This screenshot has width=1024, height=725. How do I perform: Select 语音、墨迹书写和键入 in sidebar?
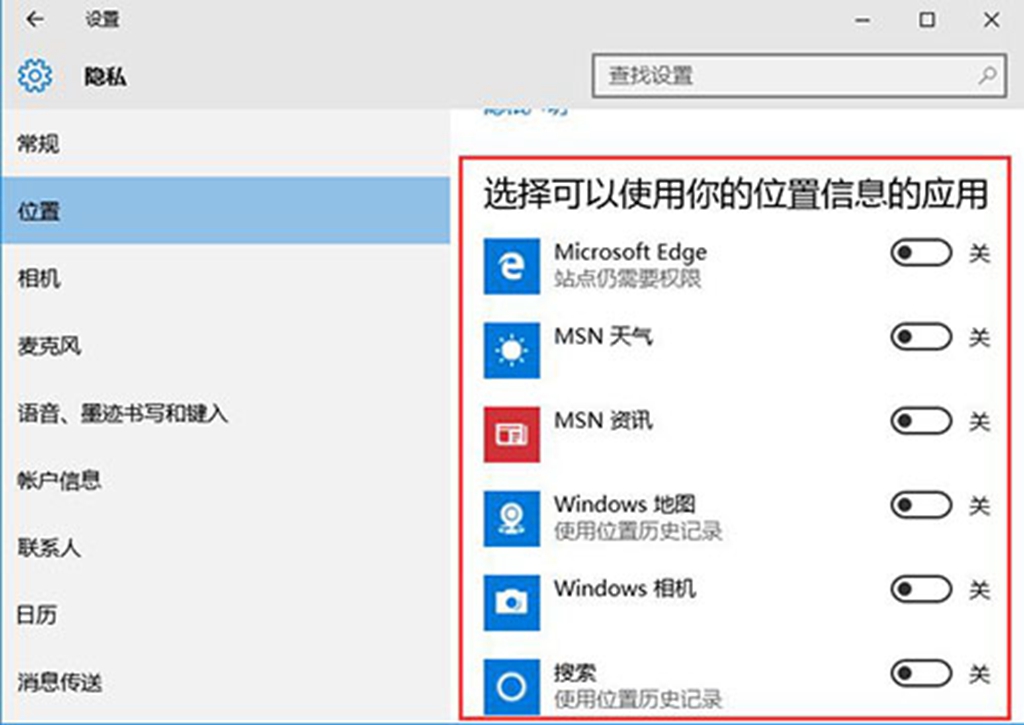[x=226, y=413]
